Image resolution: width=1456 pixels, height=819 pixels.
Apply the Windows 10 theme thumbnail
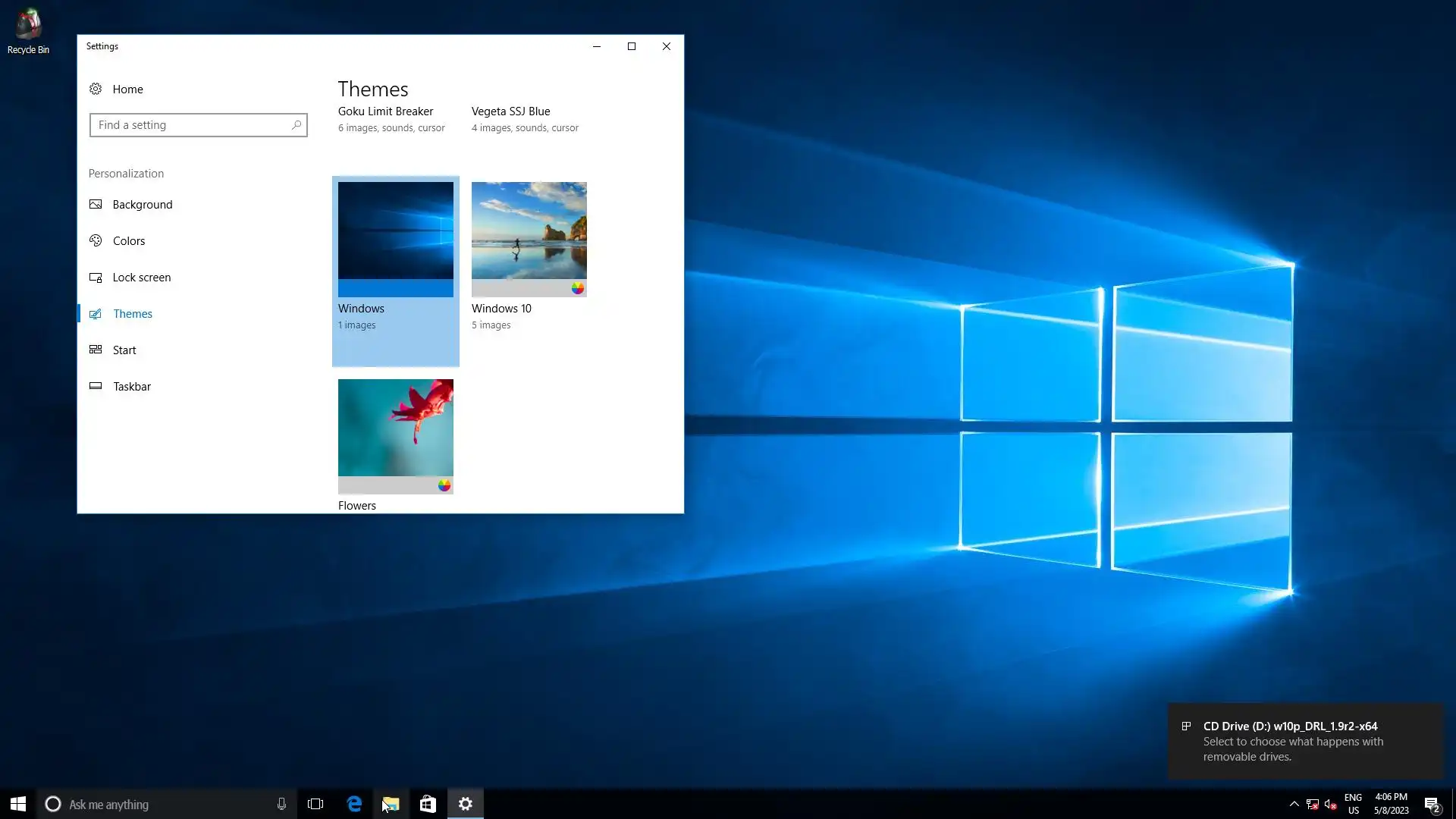tap(529, 231)
